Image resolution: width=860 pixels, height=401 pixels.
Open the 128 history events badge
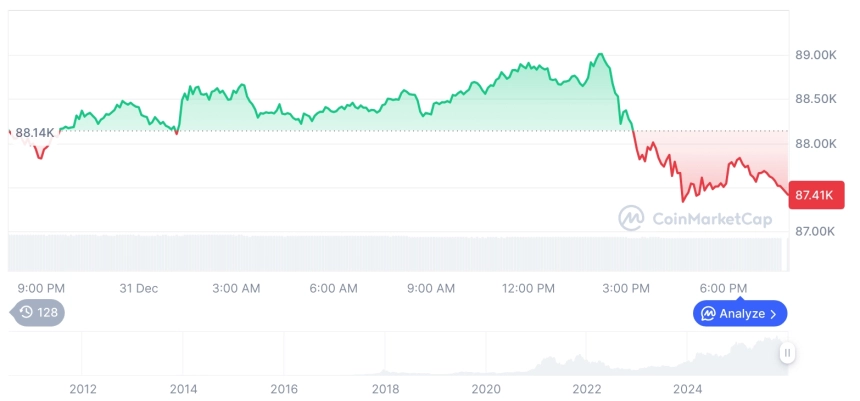pos(40,312)
